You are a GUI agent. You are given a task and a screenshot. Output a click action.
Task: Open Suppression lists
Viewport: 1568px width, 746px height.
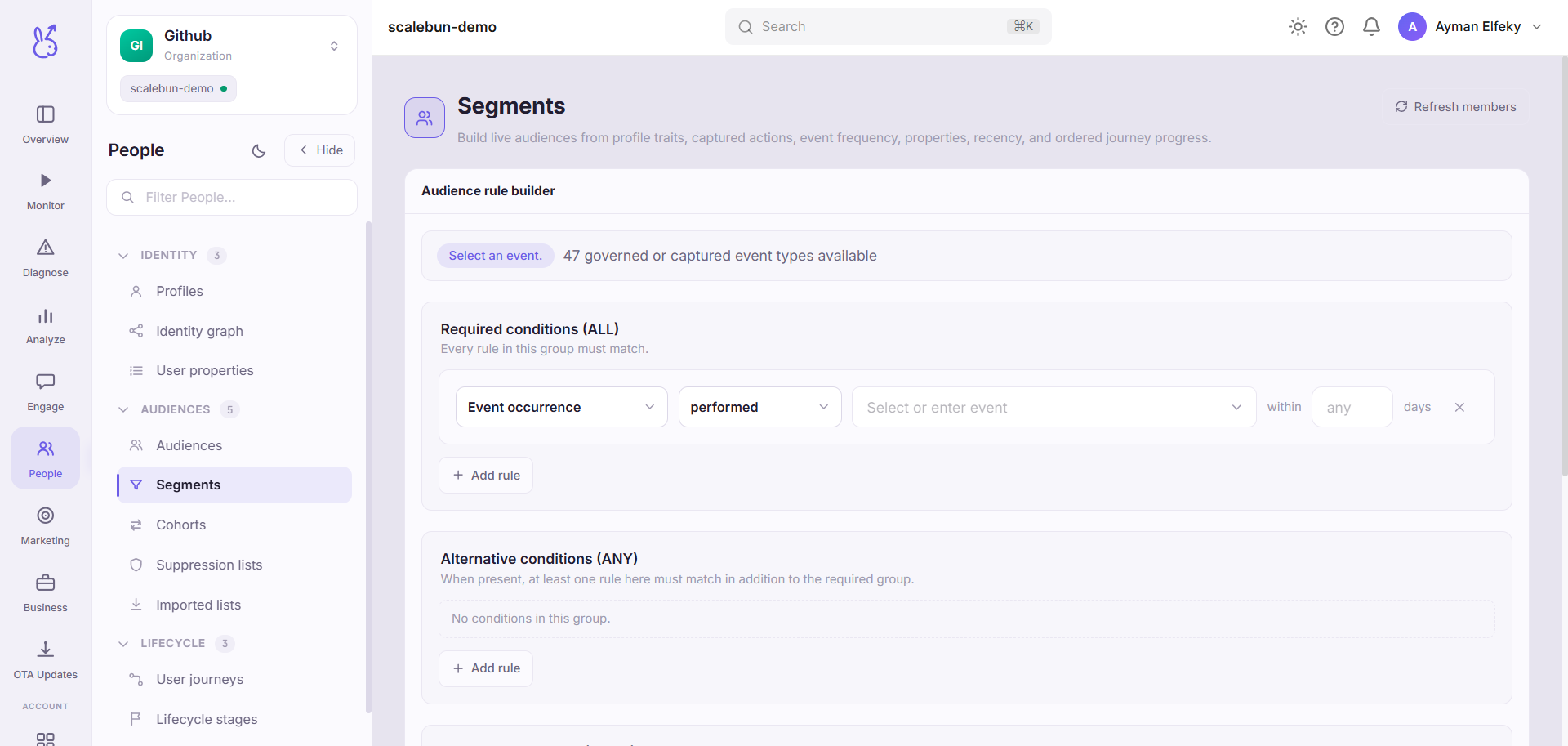click(234, 565)
